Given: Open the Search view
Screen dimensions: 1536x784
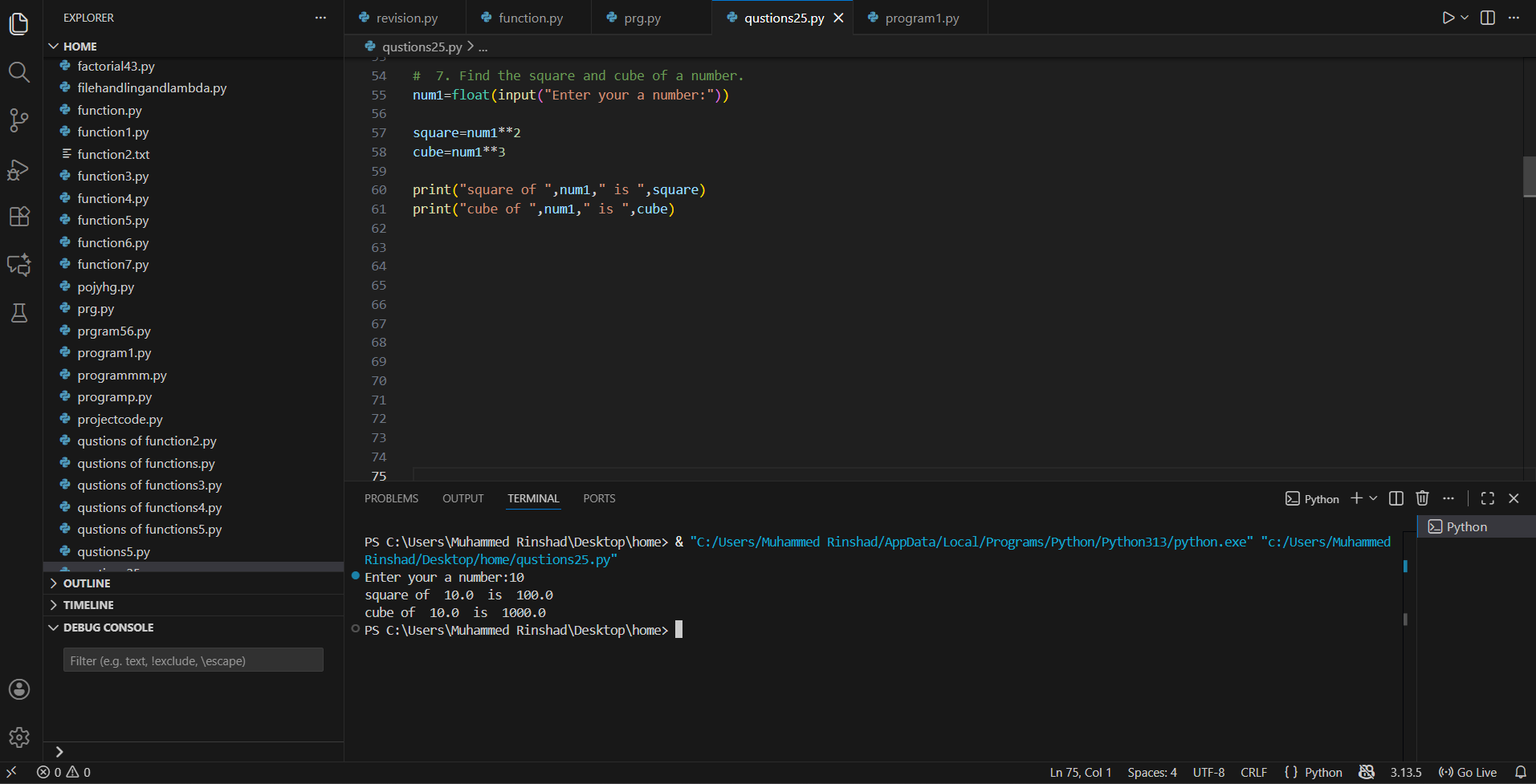Looking at the screenshot, I should pyautogui.click(x=18, y=72).
